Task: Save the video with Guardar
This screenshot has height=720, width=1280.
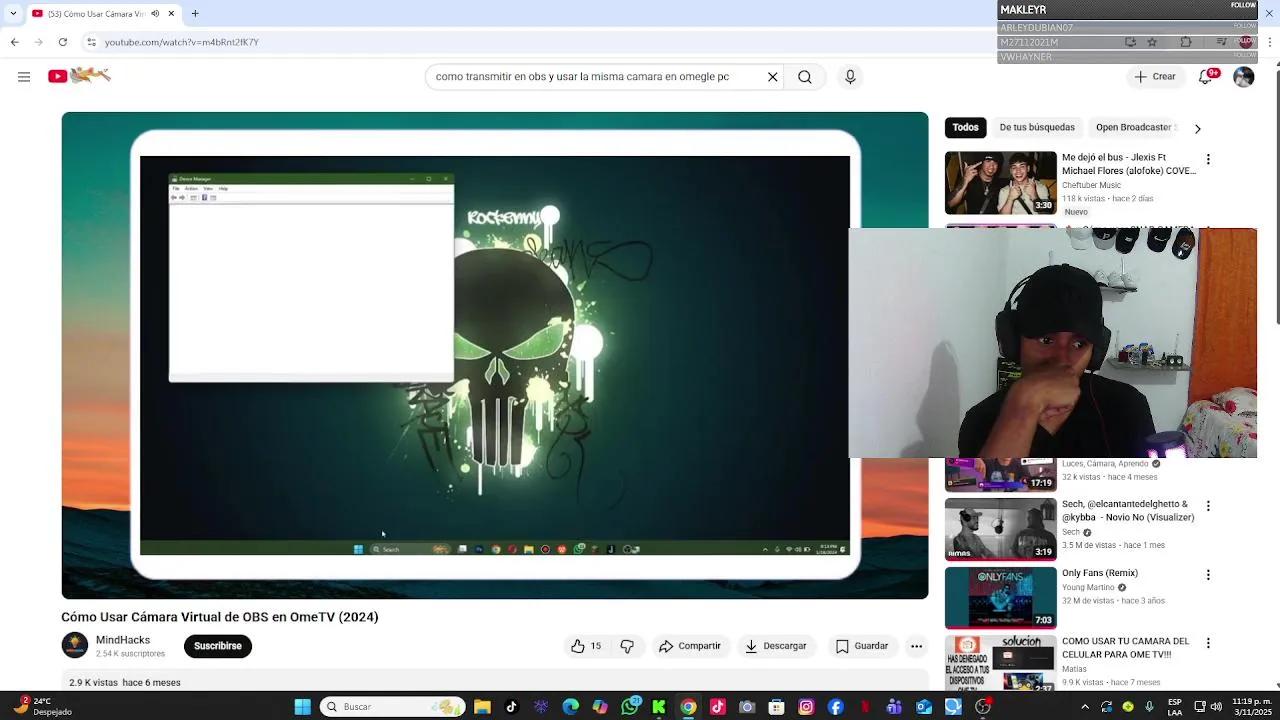Action: point(862,646)
